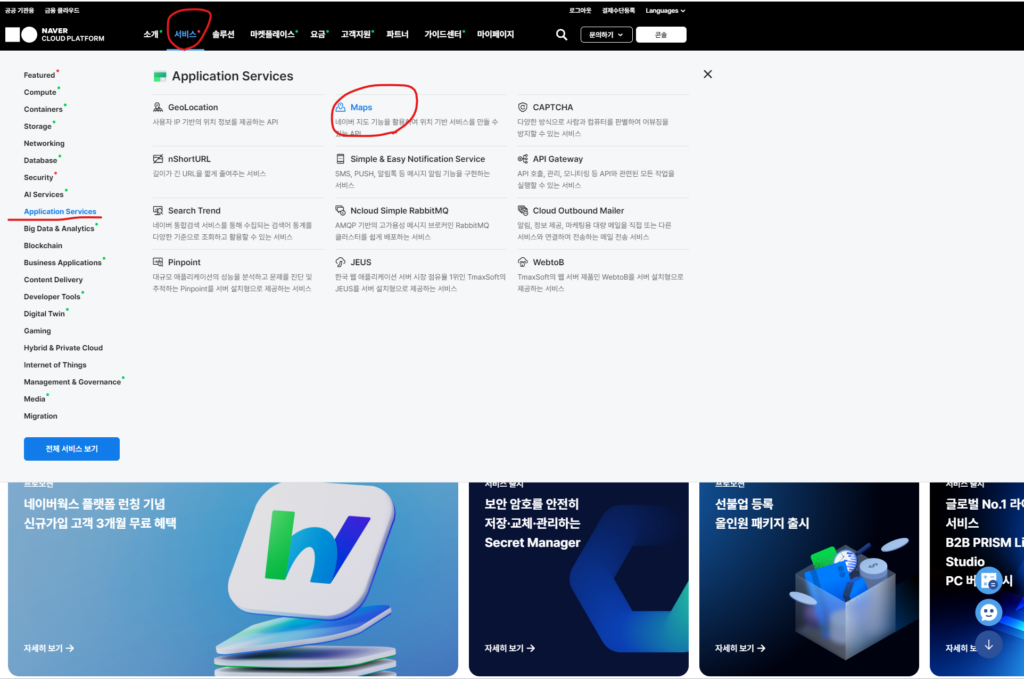
Task: Open the 솔루션 menu
Action: pyautogui.click(x=223, y=35)
